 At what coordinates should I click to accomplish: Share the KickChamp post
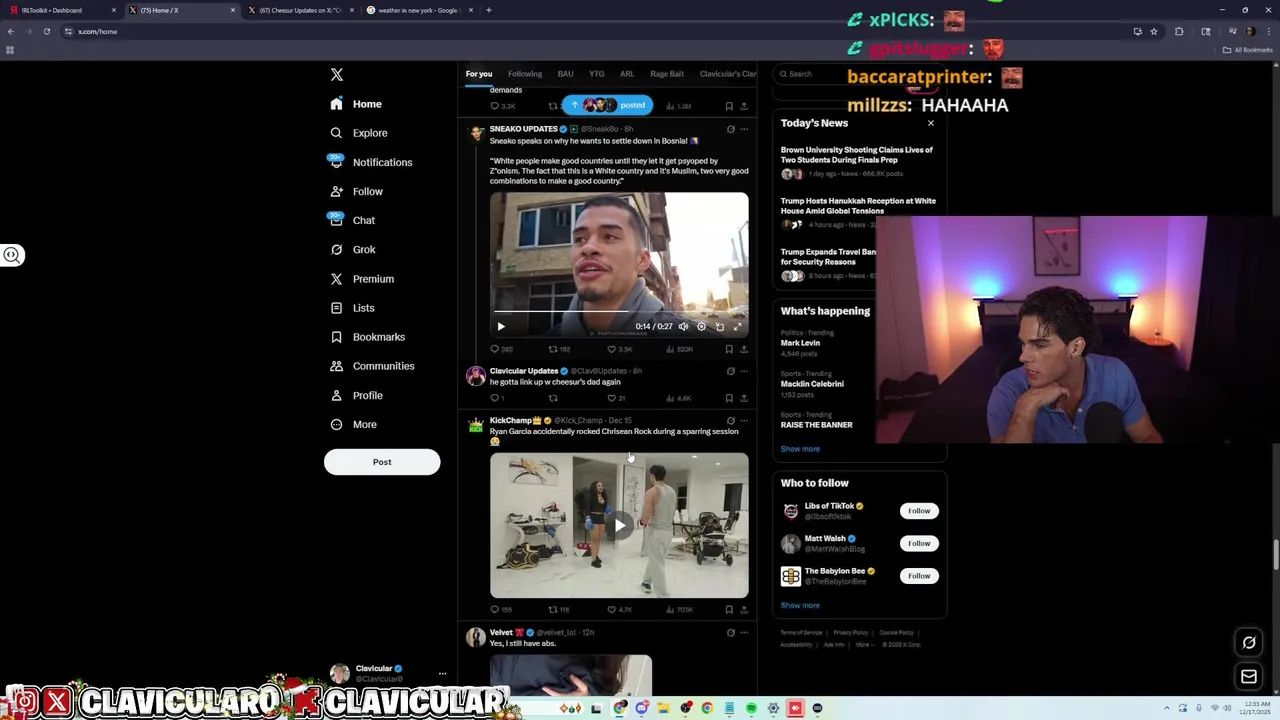744,609
